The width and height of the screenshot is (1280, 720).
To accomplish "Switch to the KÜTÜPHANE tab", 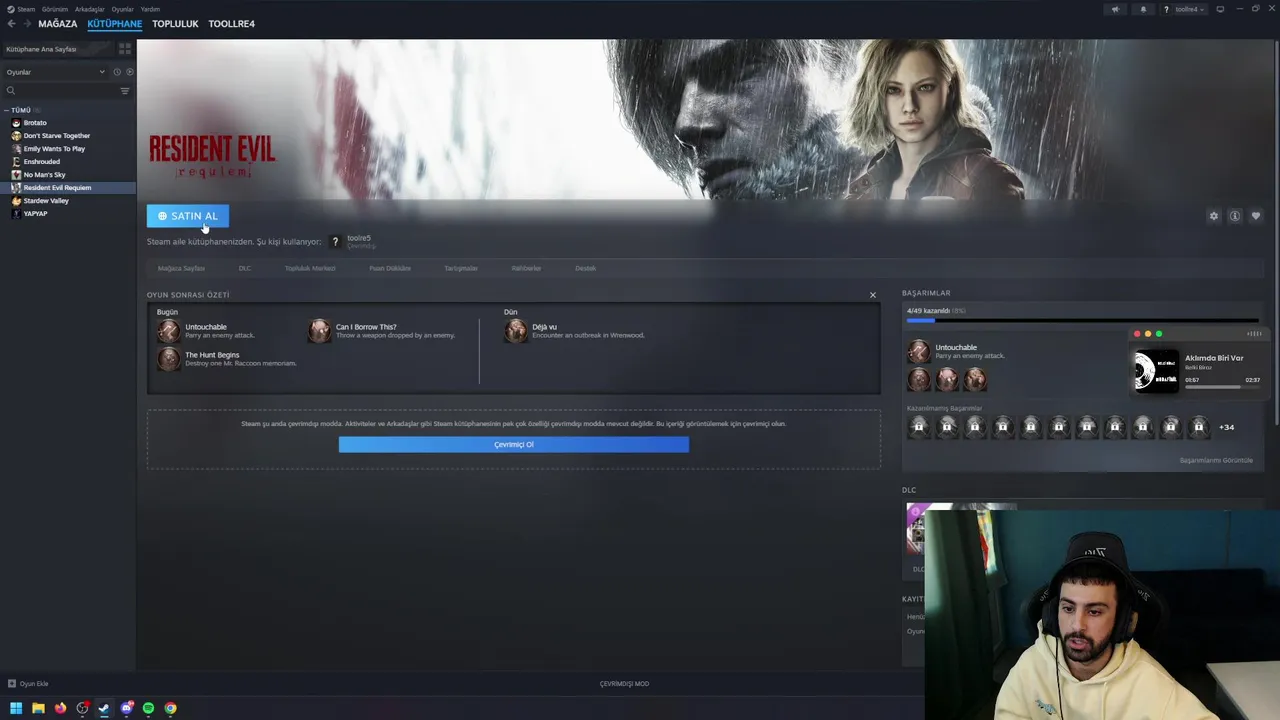I will [x=114, y=24].
